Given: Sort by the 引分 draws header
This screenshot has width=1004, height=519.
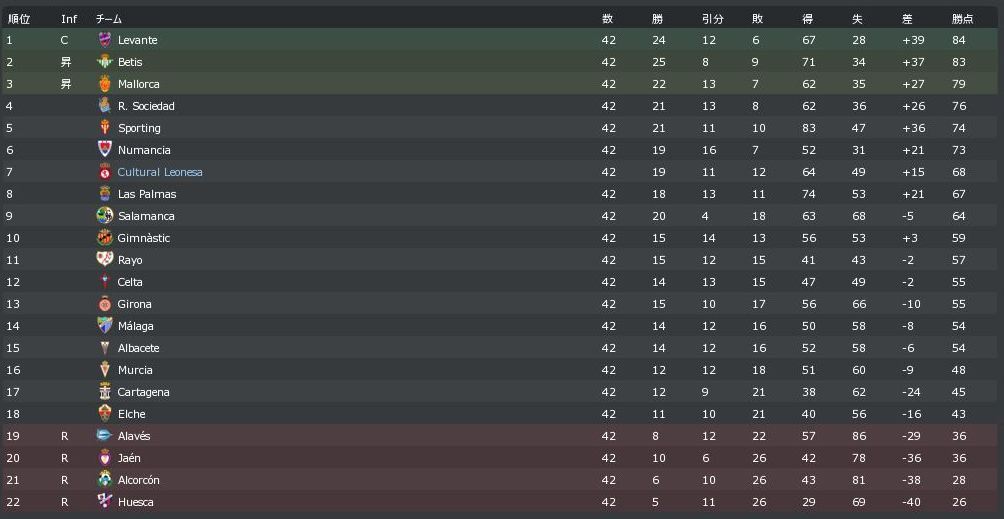Looking at the screenshot, I should coord(712,19).
